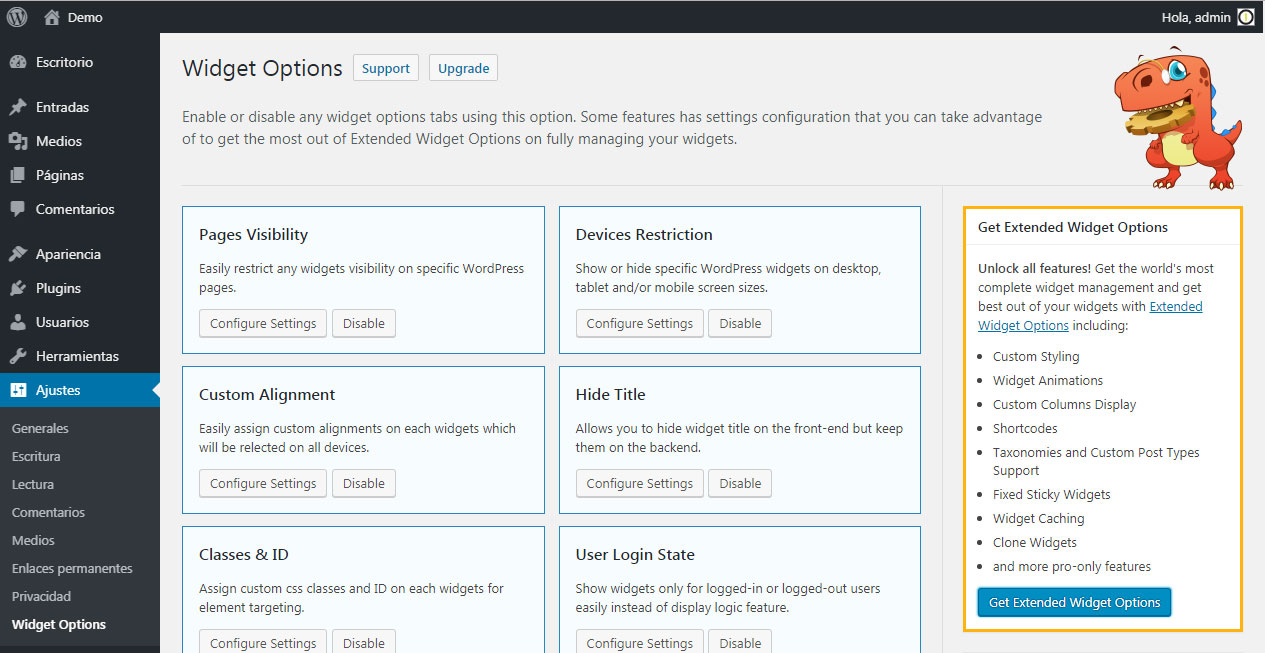
Task: Open the Escritorio menu item
Action: (80, 62)
